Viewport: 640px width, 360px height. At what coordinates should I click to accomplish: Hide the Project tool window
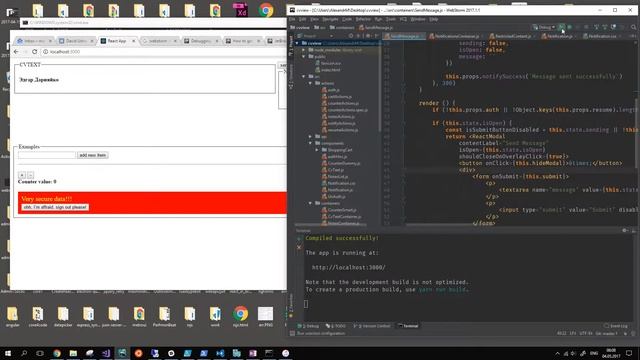(x=376, y=36)
